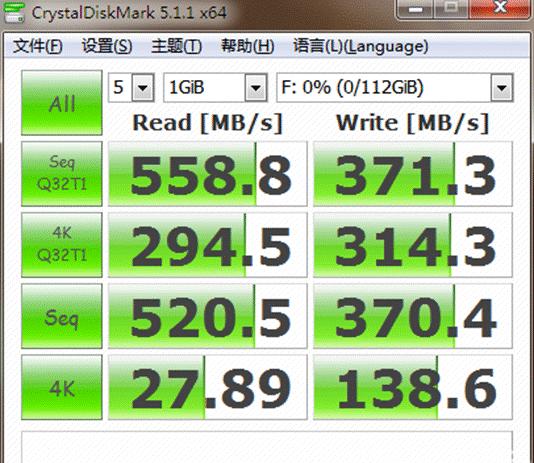
Task: Expand the test count dropdown showing 5
Action: 143,87
